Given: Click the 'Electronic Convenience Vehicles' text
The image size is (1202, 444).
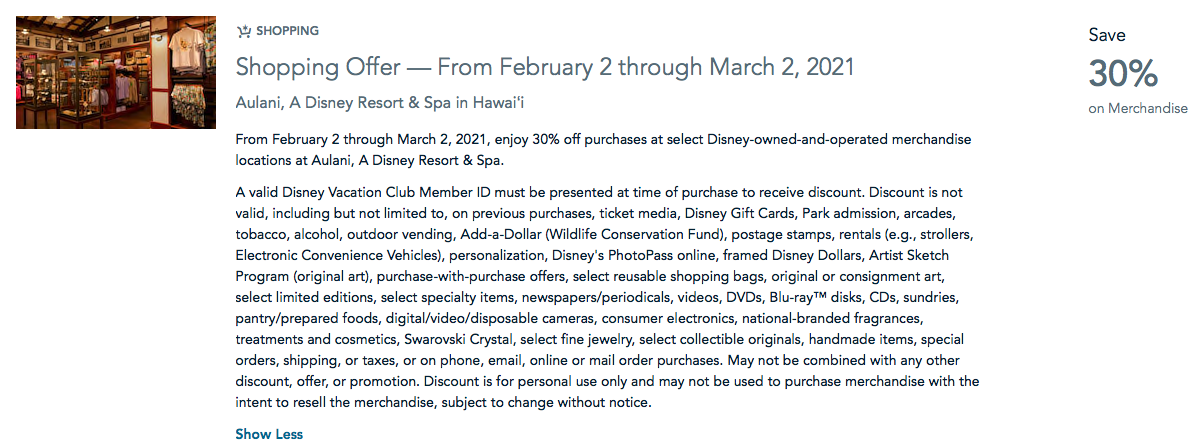Looking at the screenshot, I should 335,255.
